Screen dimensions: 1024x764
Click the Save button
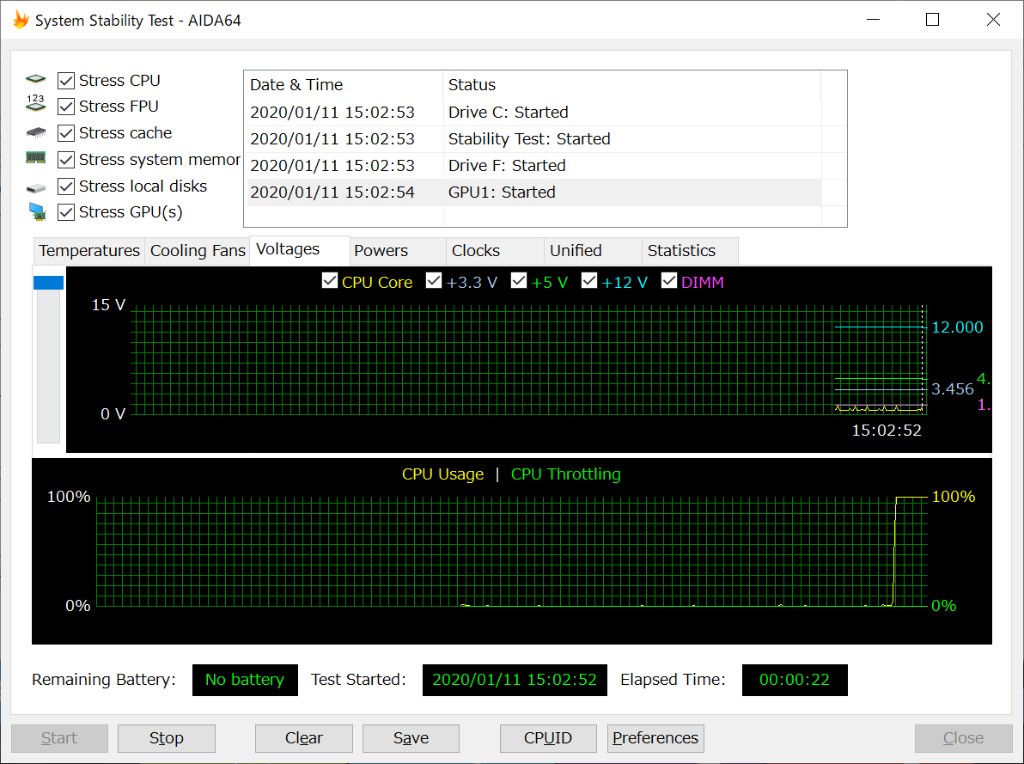[x=411, y=738]
